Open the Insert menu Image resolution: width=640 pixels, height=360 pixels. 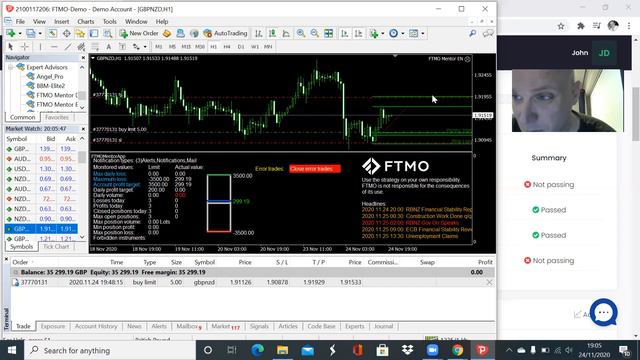62,22
